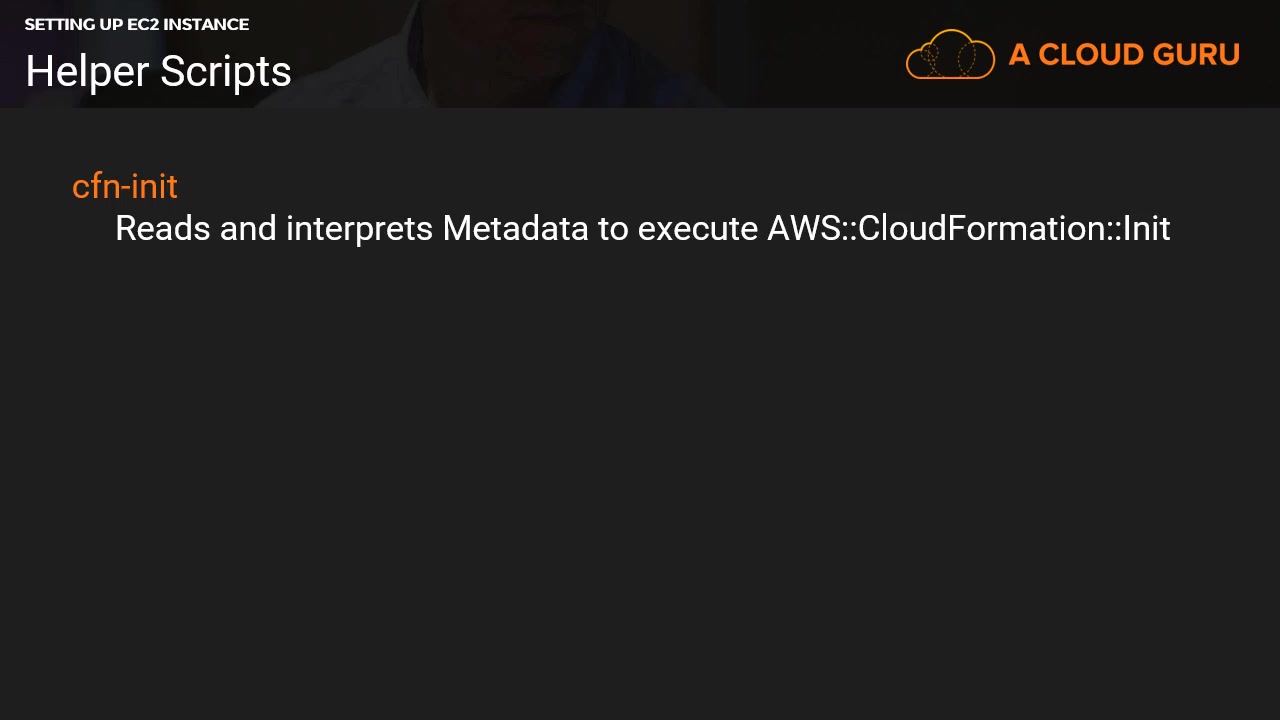The width and height of the screenshot is (1280, 720).
Task: Click the SETTING UP EC2 INSTANCE section label
Action: (x=137, y=24)
